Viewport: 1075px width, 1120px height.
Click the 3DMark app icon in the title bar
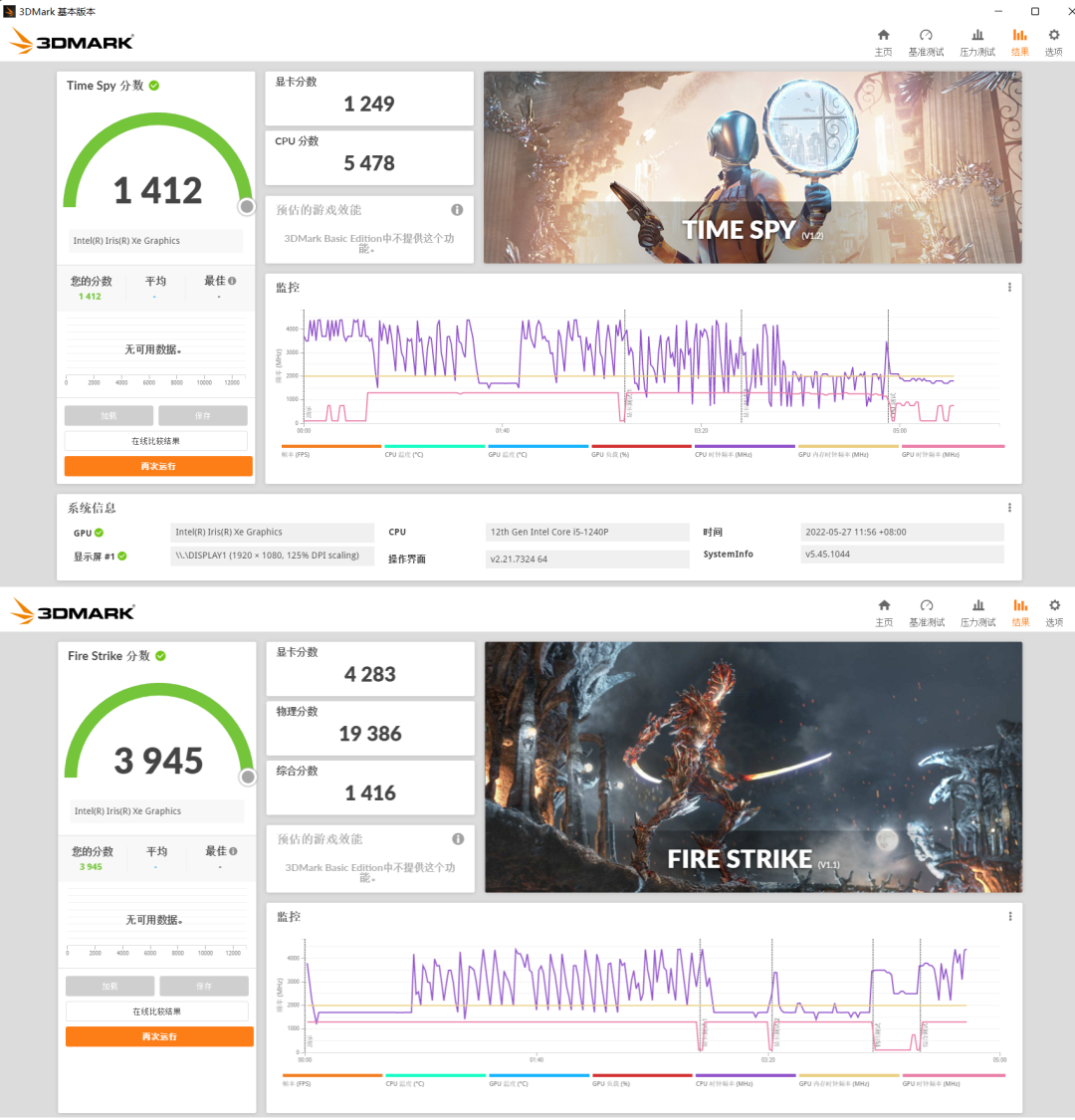pos(9,11)
